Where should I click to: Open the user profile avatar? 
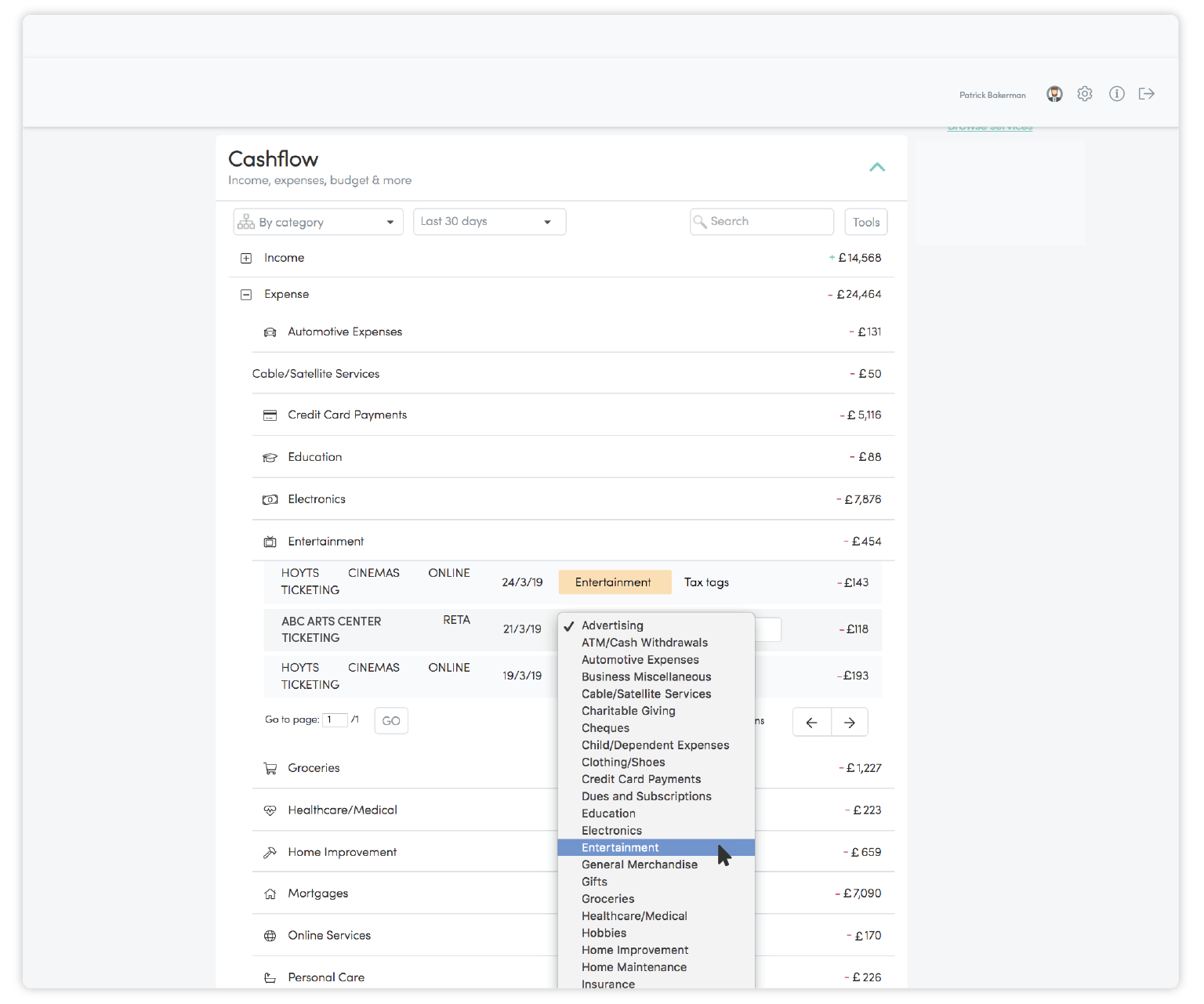pyautogui.click(x=1054, y=94)
